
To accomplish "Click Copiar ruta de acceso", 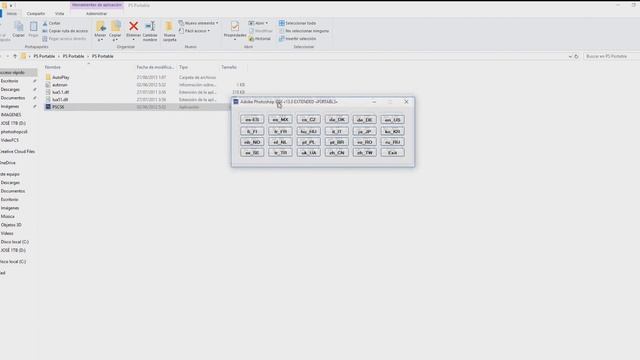I will pos(65,31).
